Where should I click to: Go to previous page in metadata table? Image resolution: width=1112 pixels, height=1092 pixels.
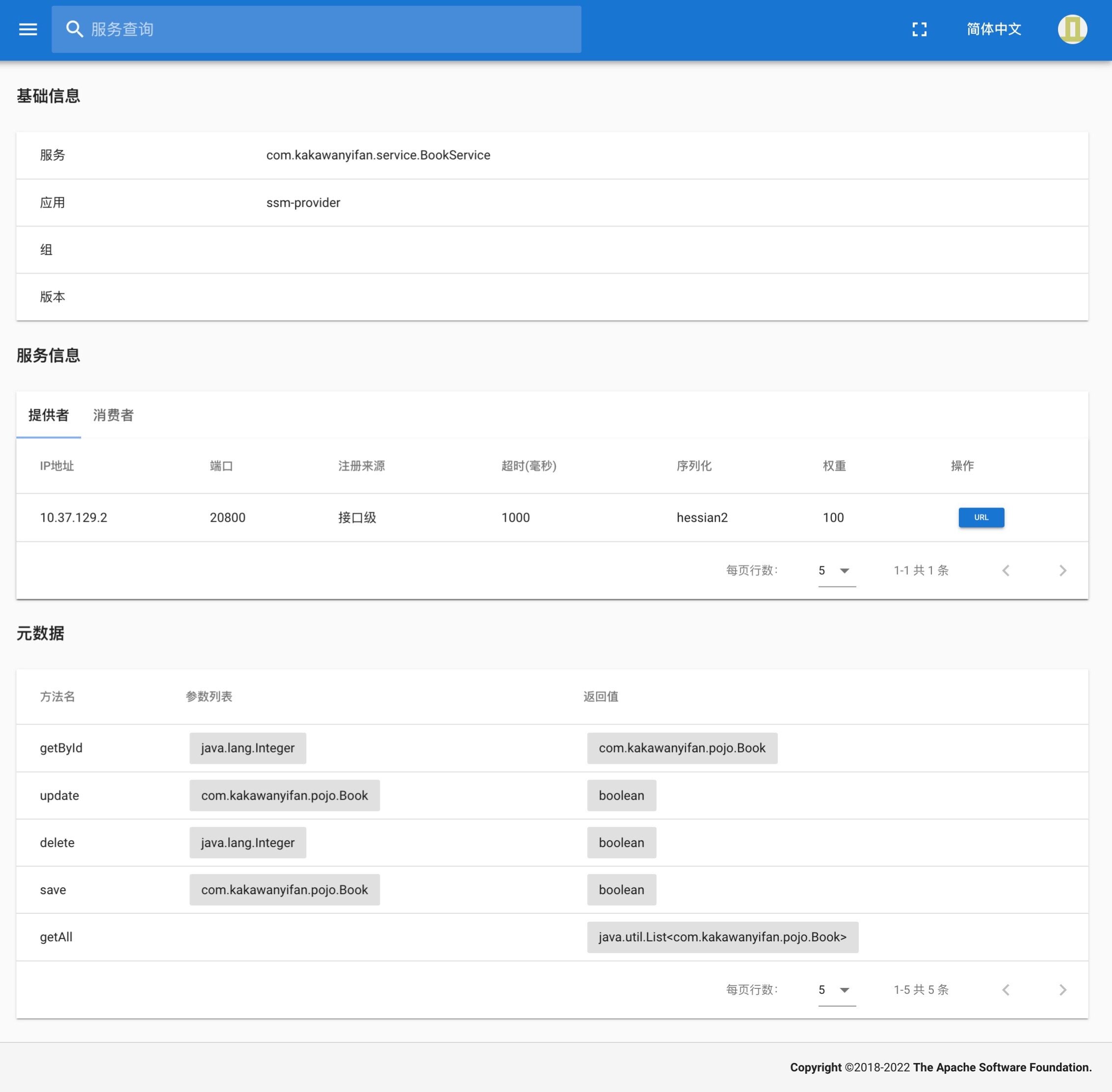(x=1006, y=989)
